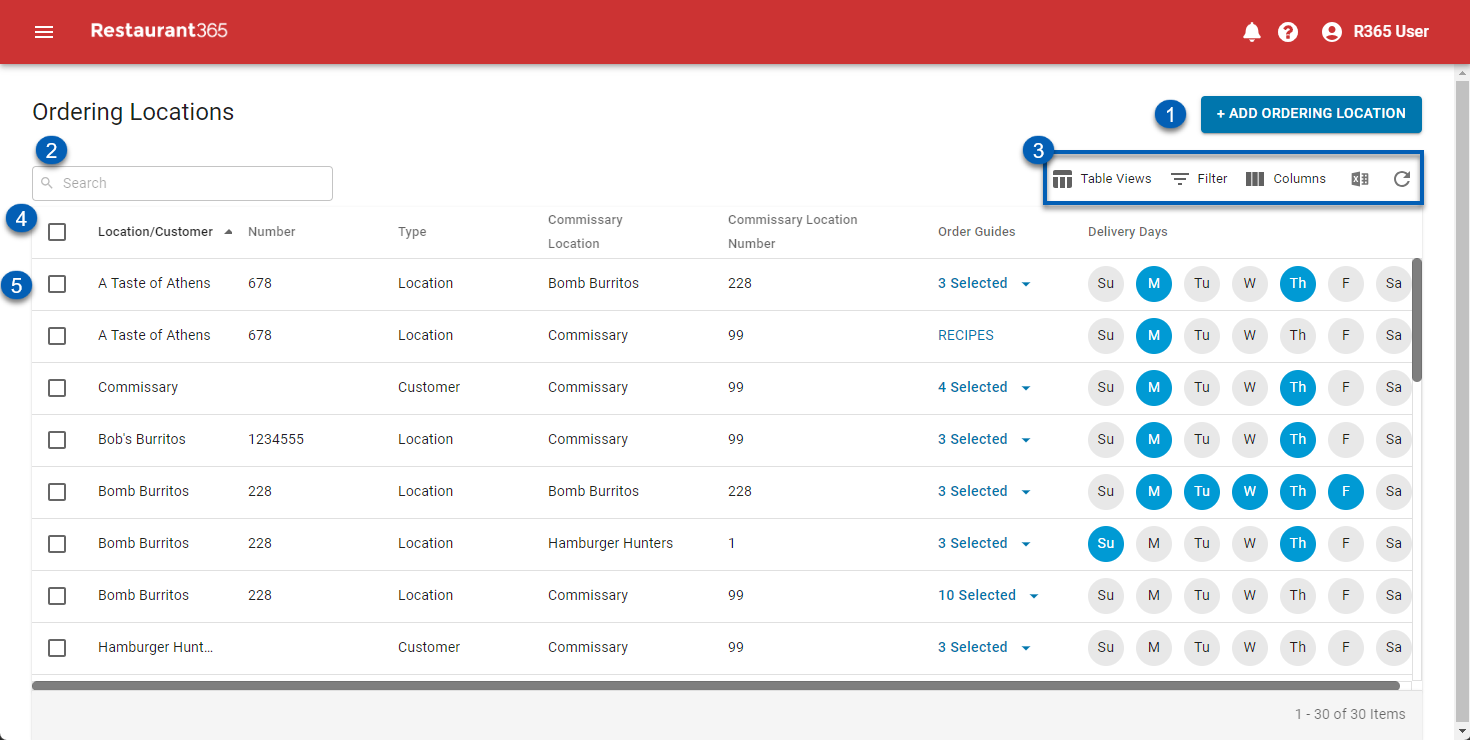Image resolution: width=1470 pixels, height=740 pixels.
Task: Toggle Sunday in the RECIPES row
Action: (1106, 336)
